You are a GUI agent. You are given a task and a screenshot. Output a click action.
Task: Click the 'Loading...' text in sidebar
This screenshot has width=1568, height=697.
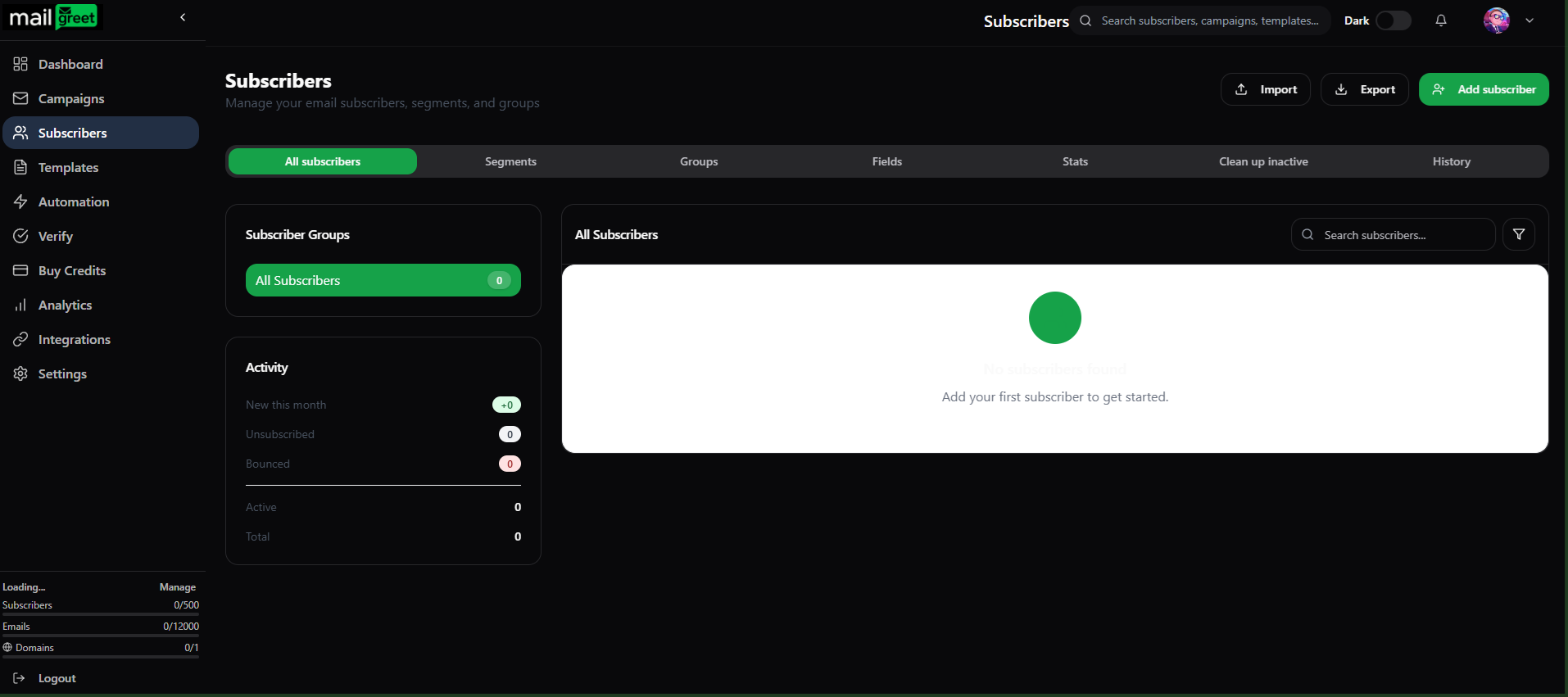pyautogui.click(x=24, y=587)
